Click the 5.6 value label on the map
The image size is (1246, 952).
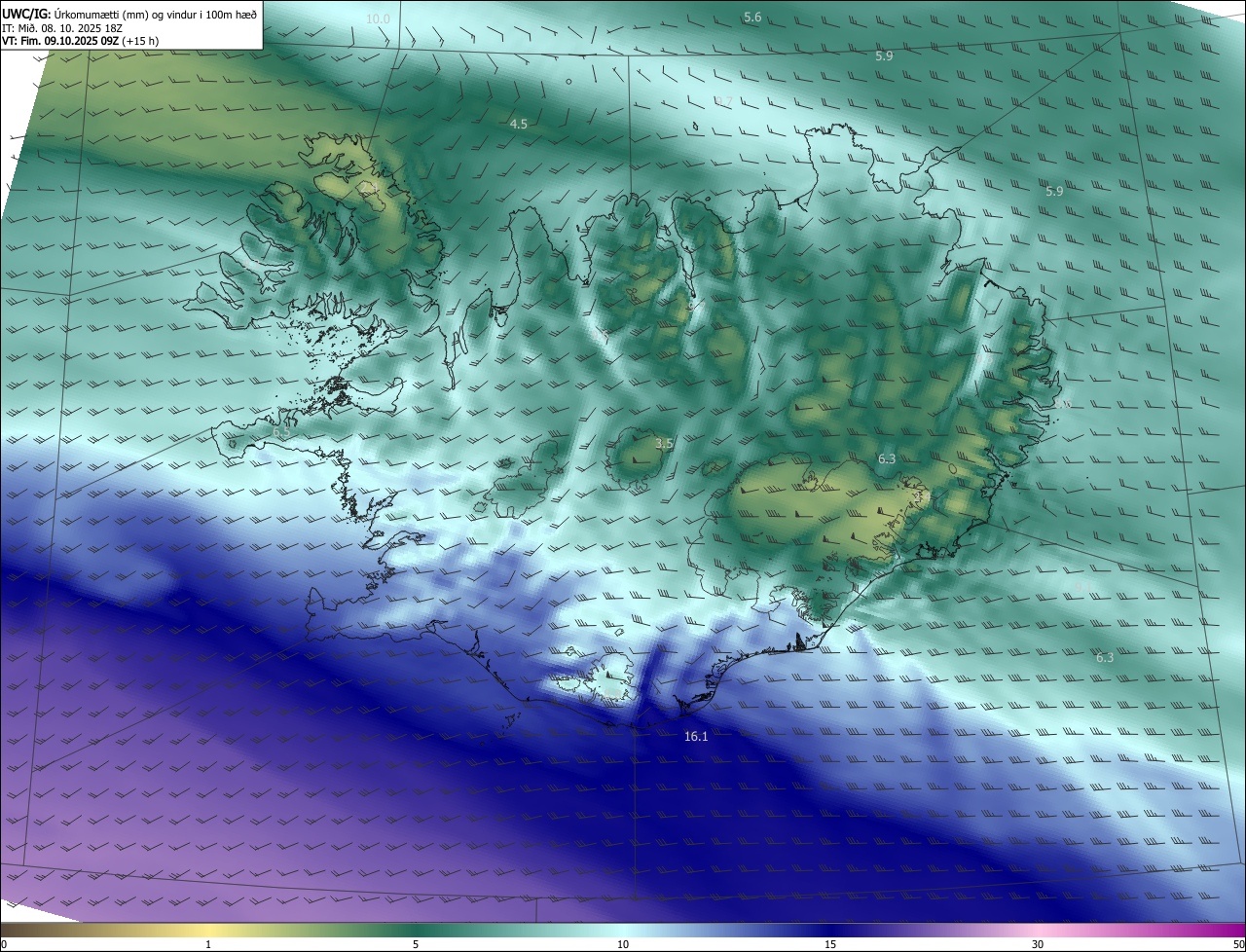752,18
